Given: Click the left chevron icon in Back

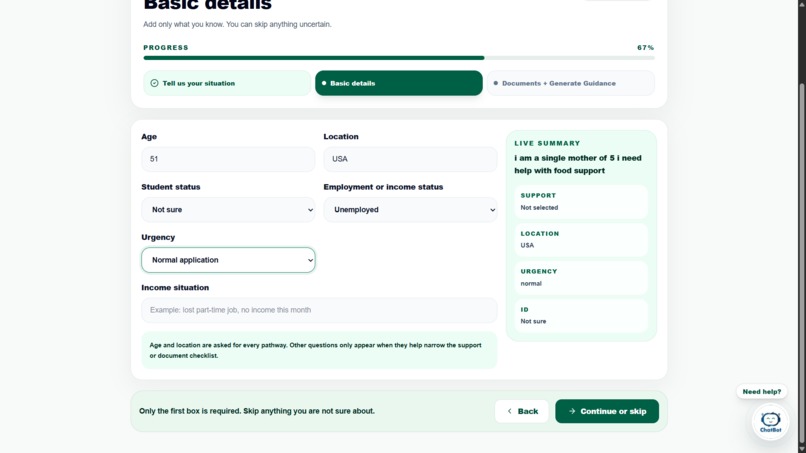Looking at the screenshot, I should pyautogui.click(x=509, y=411).
